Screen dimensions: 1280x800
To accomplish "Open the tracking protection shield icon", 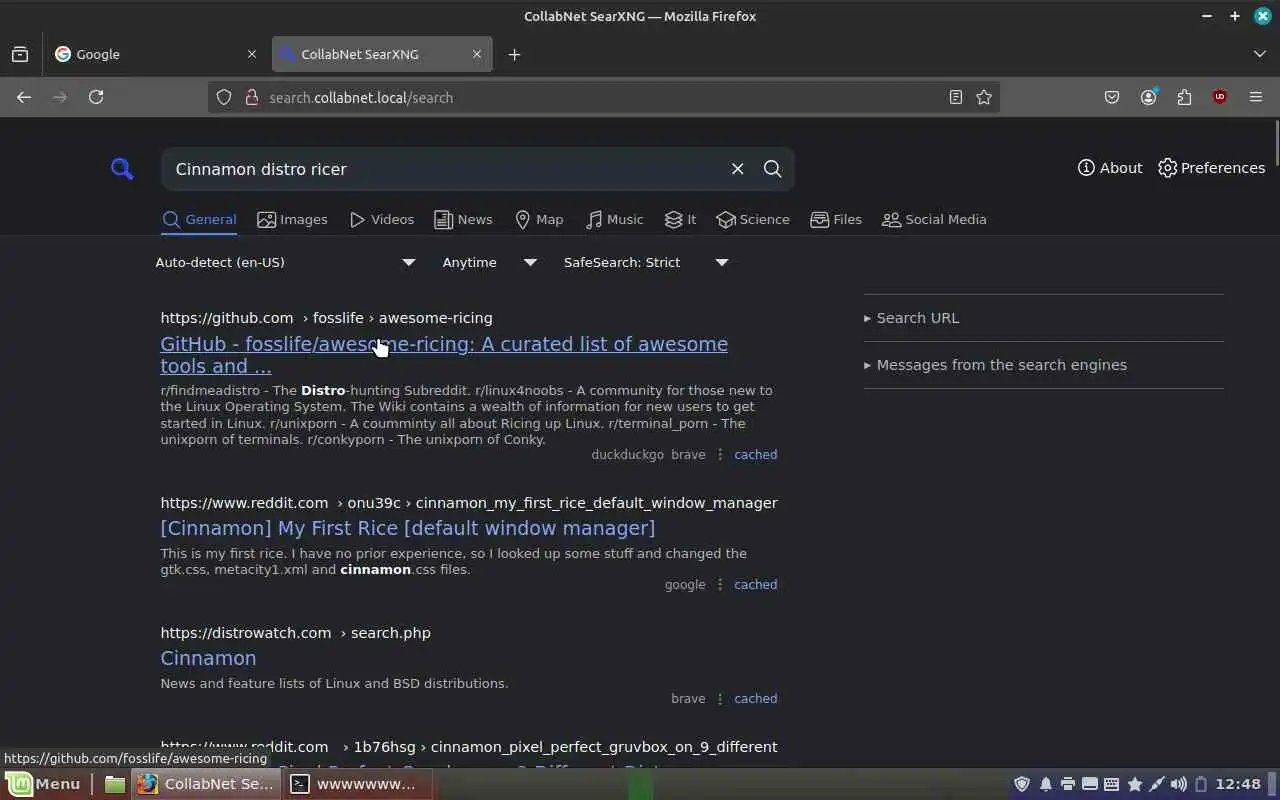I will click(x=224, y=97).
